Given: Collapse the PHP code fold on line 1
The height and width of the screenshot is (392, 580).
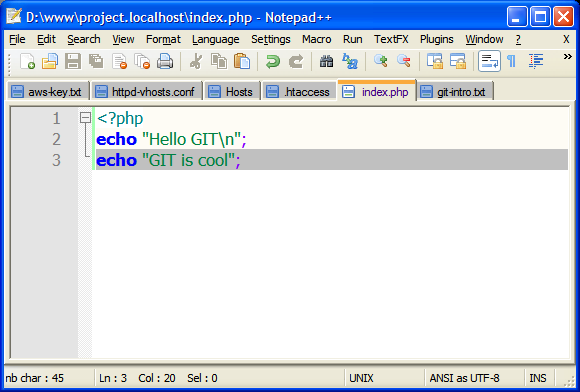Looking at the screenshot, I should pyautogui.click(x=85, y=118).
